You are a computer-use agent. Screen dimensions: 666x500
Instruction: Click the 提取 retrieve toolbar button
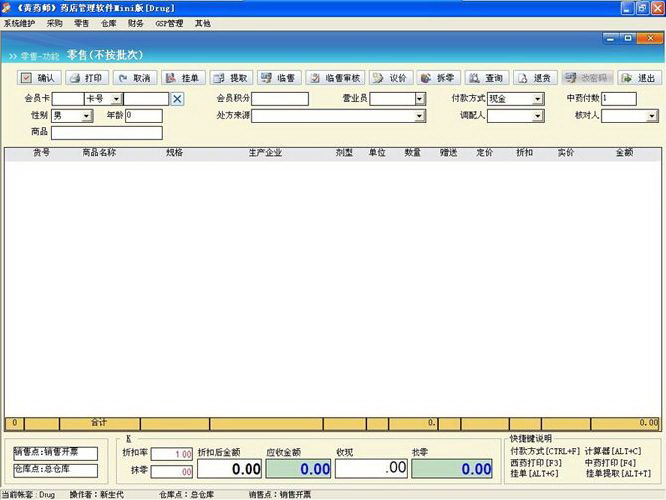pos(231,78)
